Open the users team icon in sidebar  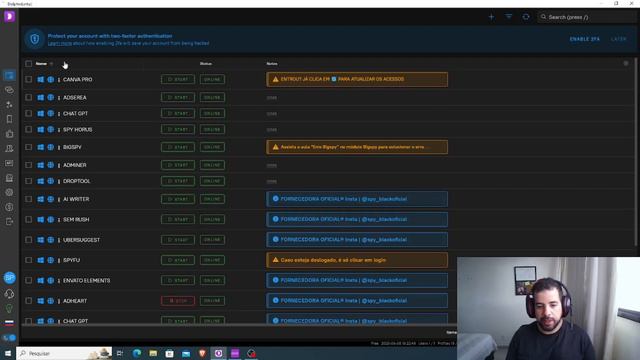click(9, 149)
